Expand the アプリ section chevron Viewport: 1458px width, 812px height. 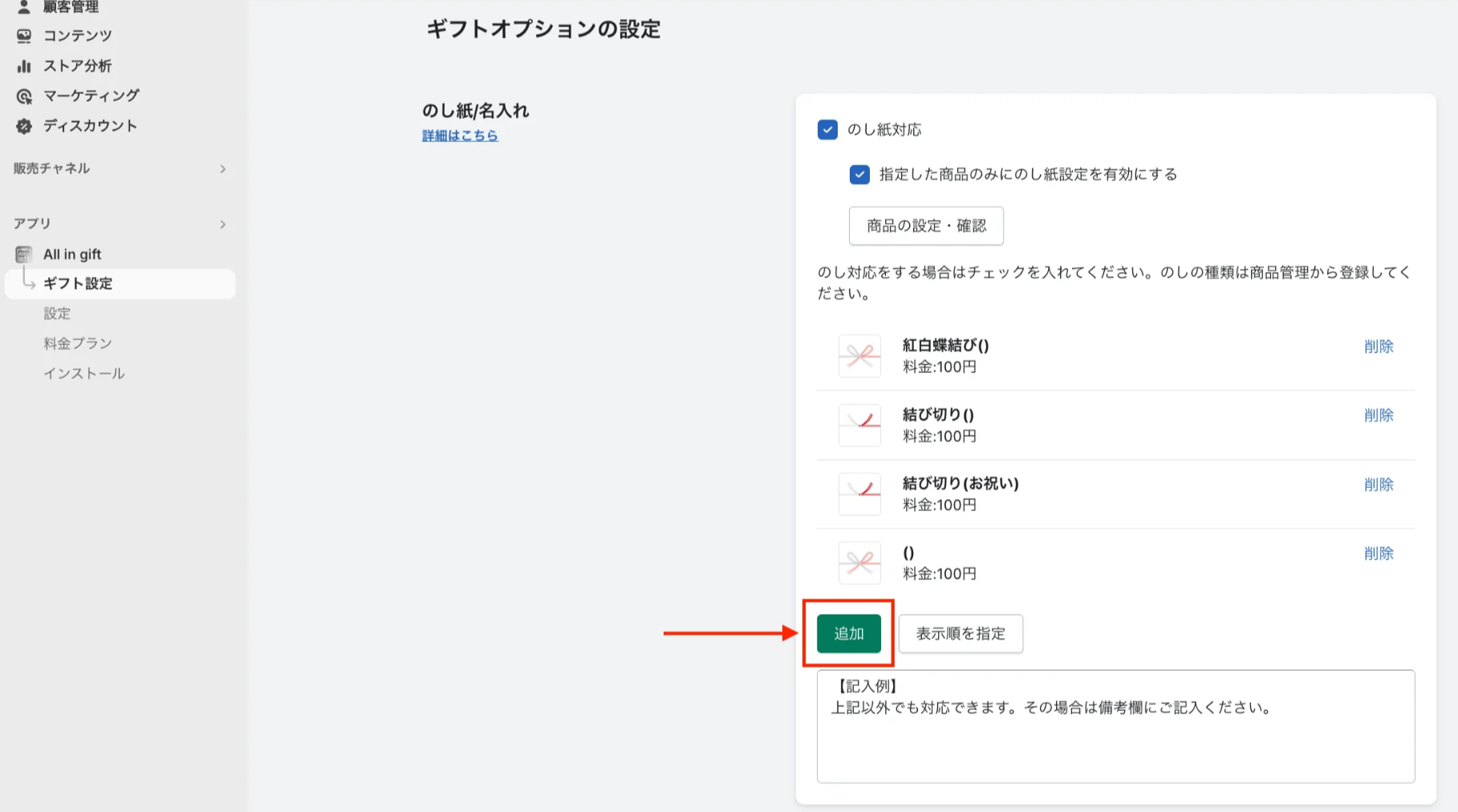pyautogui.click(x=222, y=224)
